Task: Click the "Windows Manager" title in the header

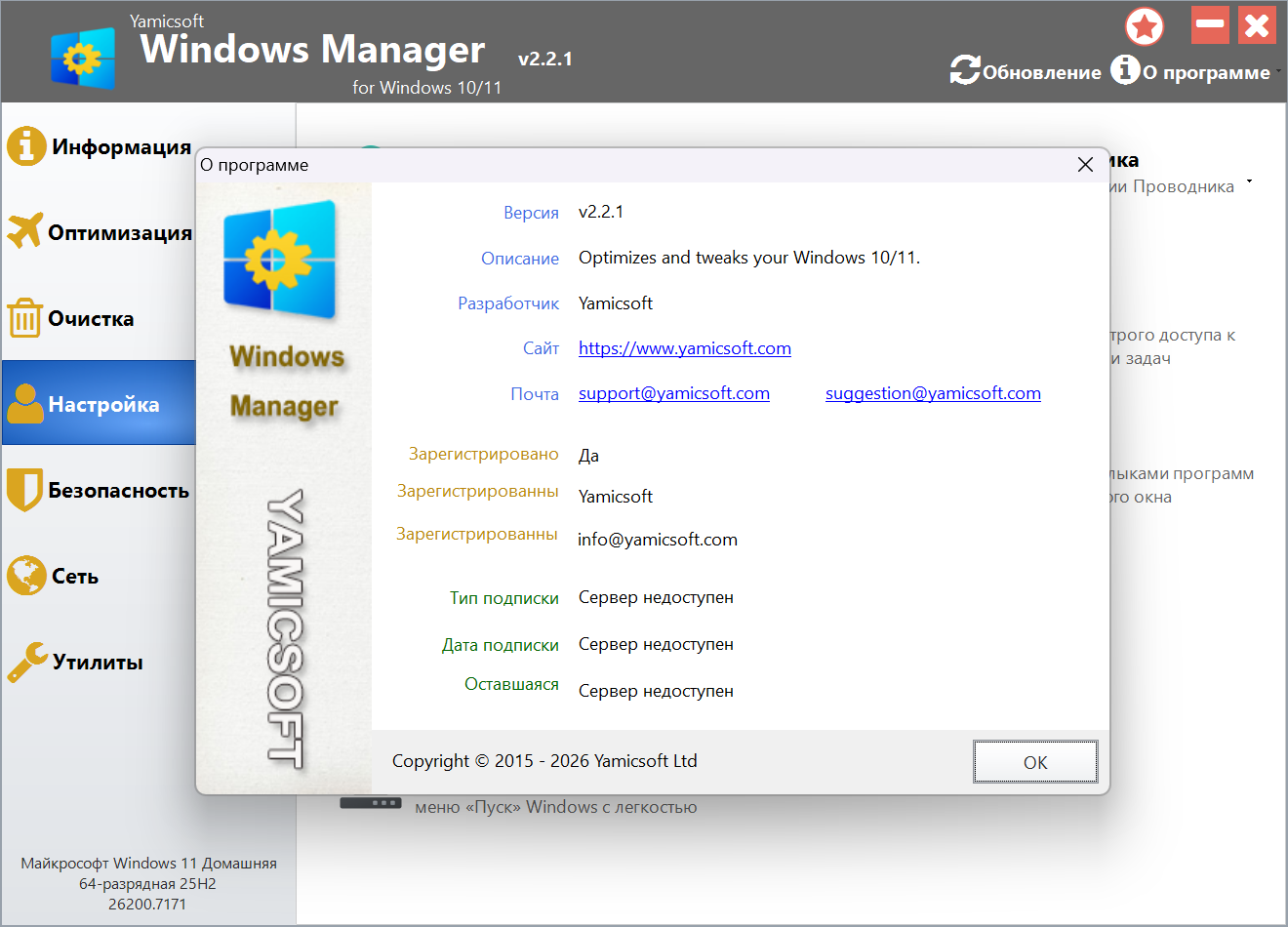Action: click(312, 49)
